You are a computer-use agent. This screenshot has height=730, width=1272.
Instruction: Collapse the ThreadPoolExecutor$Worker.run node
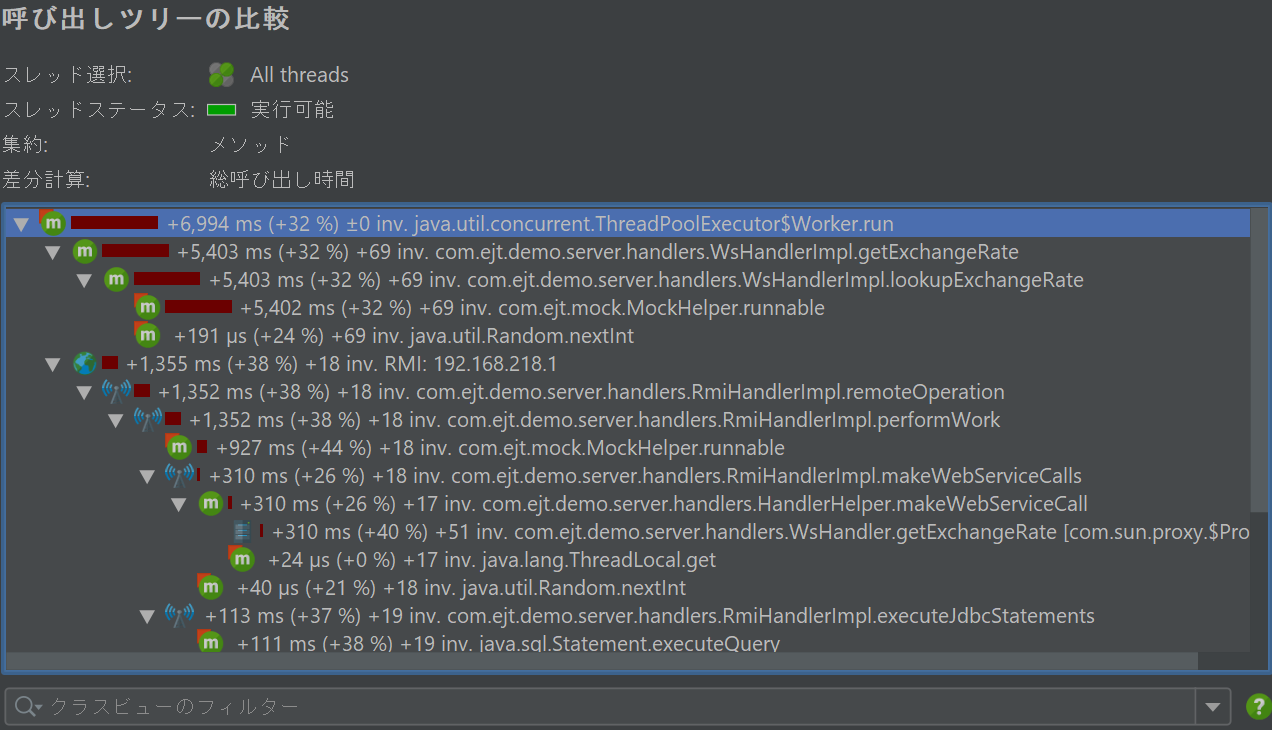tap(21, 224)
